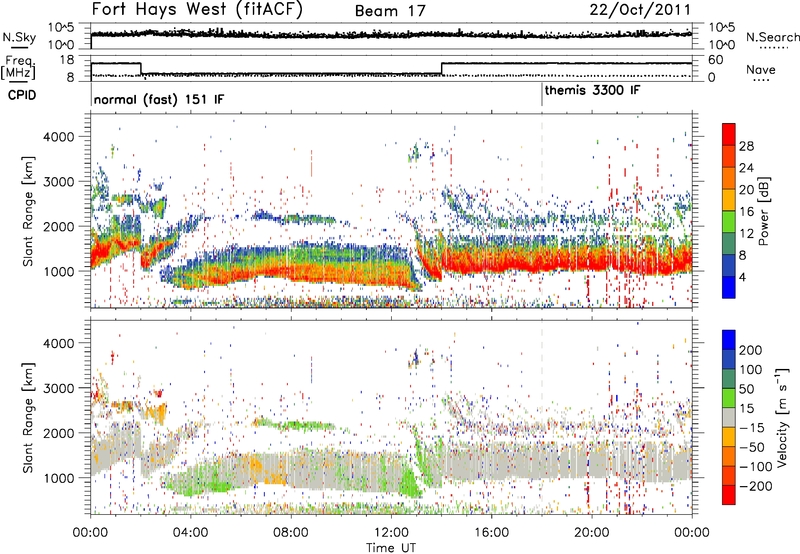Click the '-200' Velocity colorbar tick value
800x554 pixels.
(x=756, y=486)
